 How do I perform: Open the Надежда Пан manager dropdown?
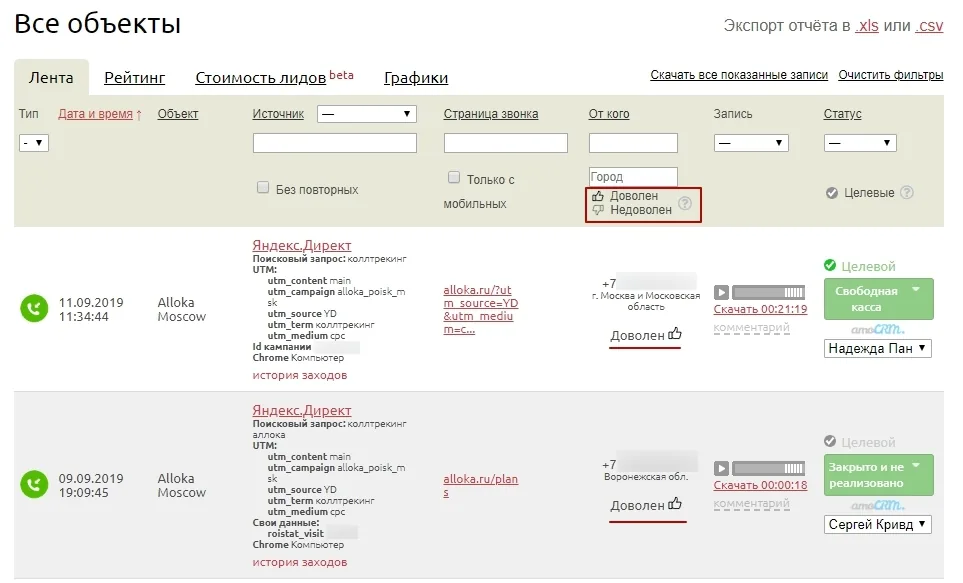pos(878,348)
